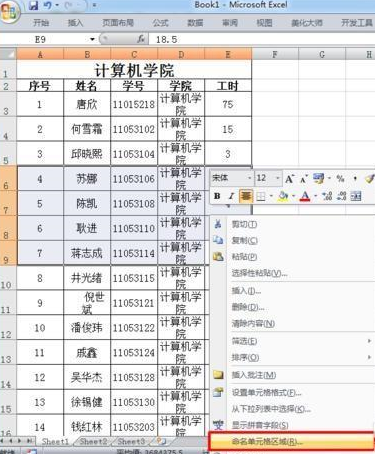Image resolution: width=375 pixels, height=454 pixels.
Task: Switch to Sheet3 tab
Action: tap(131, 441)
